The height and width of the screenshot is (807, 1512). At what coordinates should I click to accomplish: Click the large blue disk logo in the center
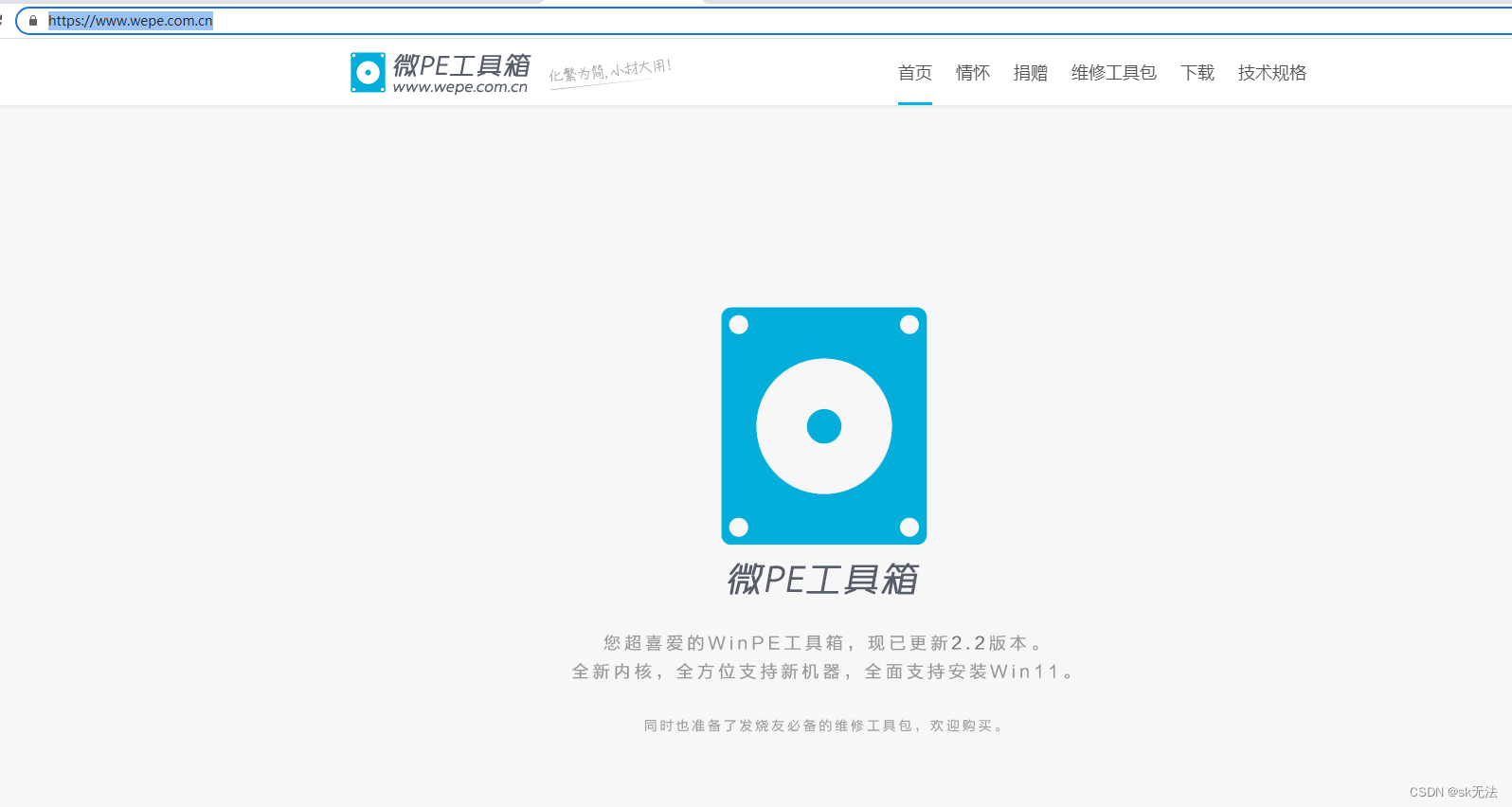(x=824, y=426)
